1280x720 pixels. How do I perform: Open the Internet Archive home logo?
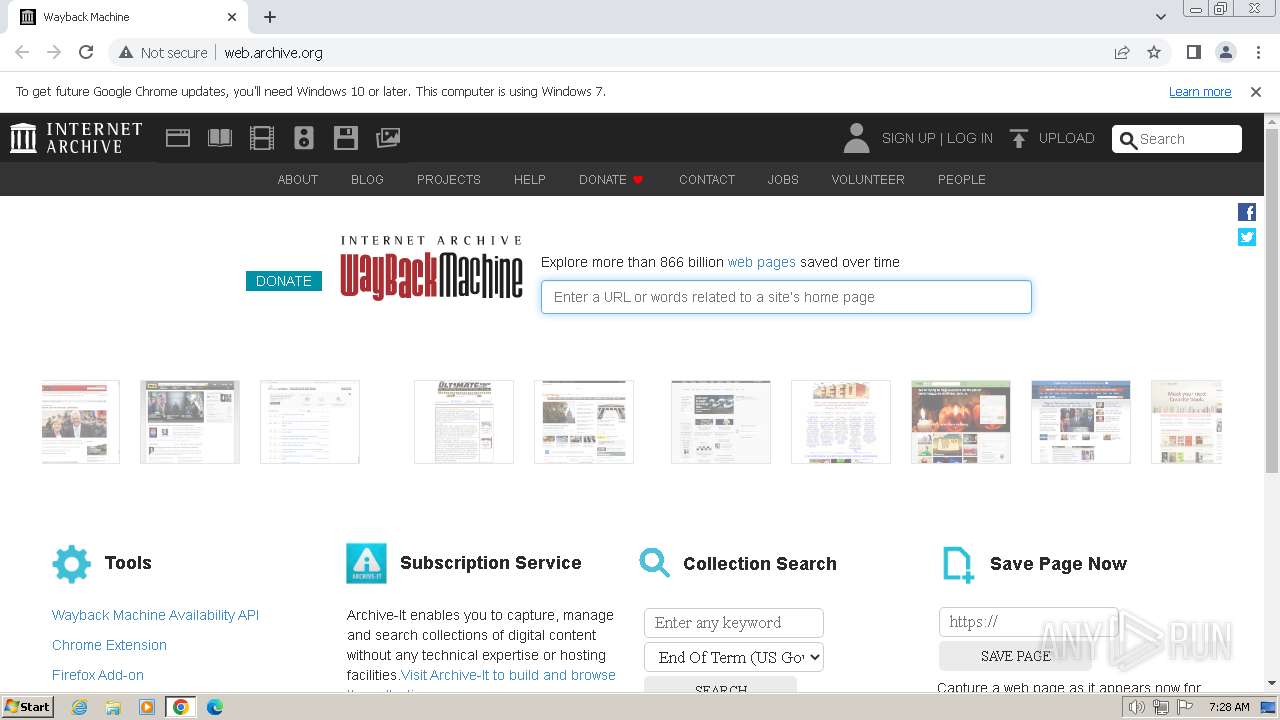[x=76, y=138]
